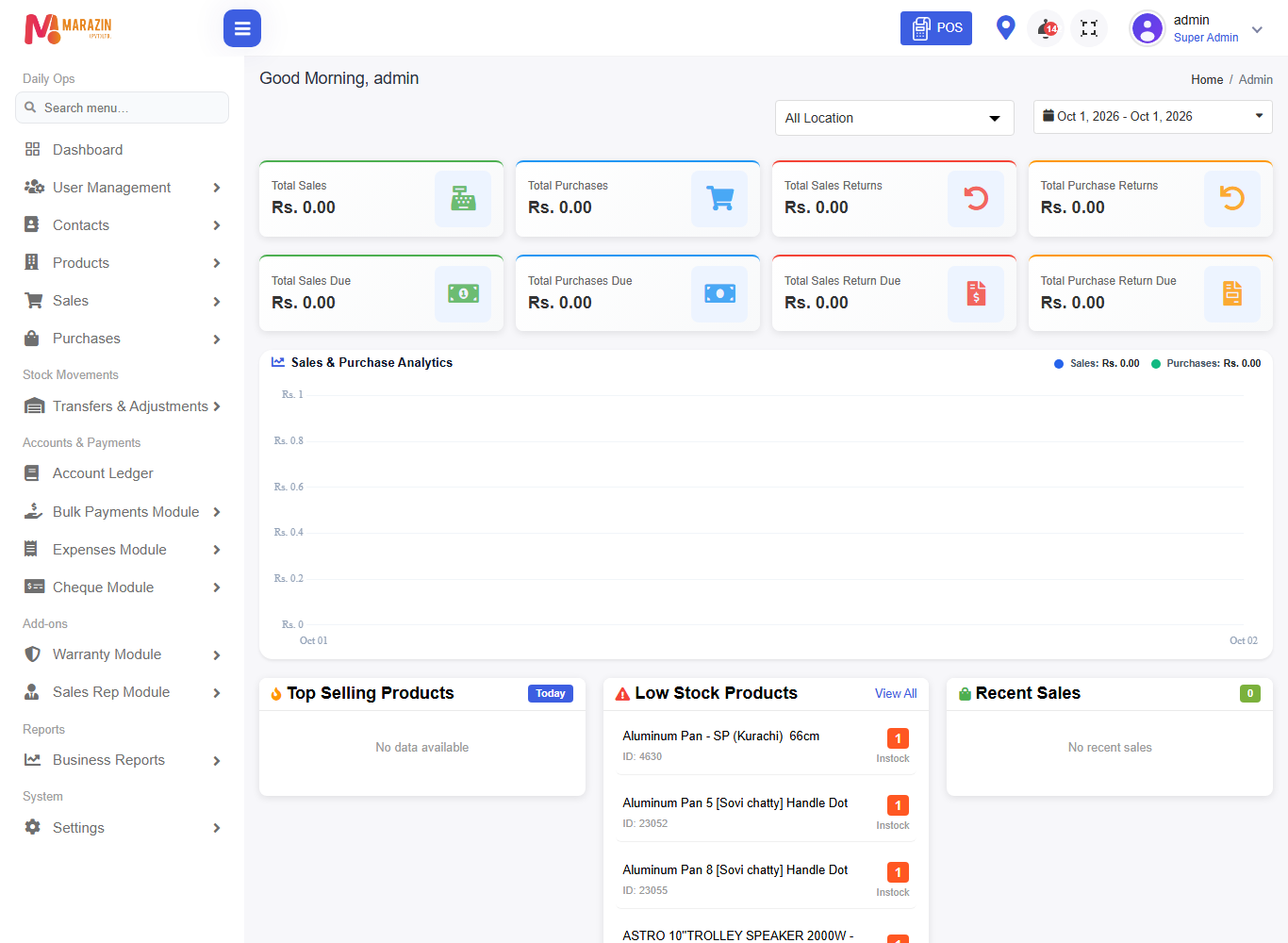The width and height of the screenshot is (1288, 943).
Task: Click the Total Sales Due money icon
Action: [463, 293]
